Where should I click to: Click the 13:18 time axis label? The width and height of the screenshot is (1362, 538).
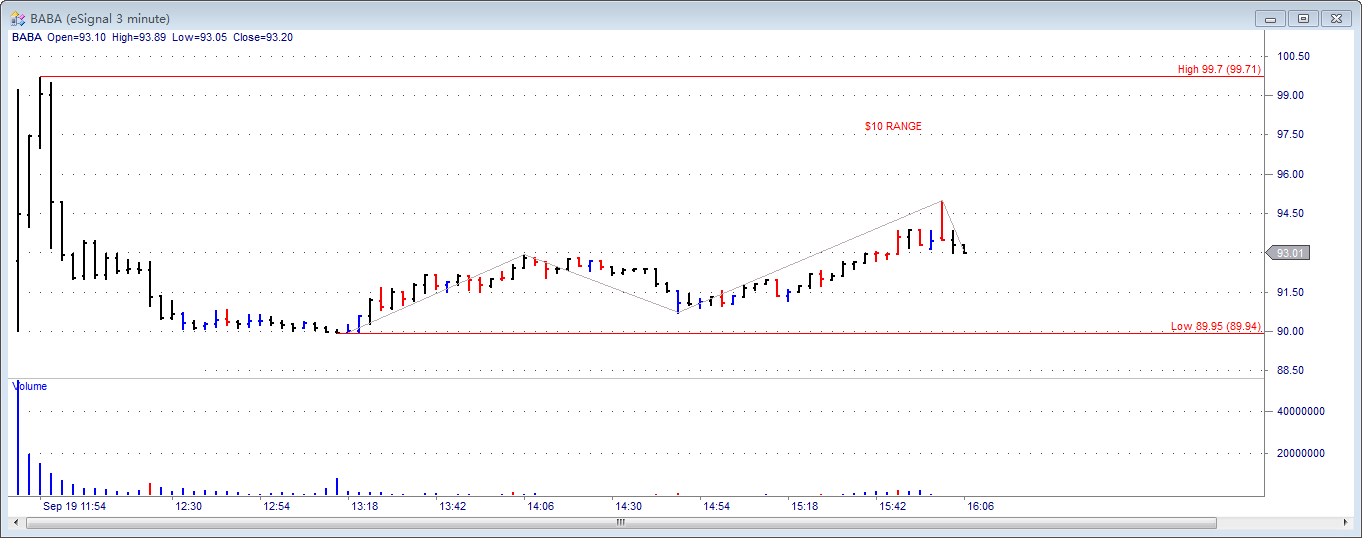click(365, 506)
